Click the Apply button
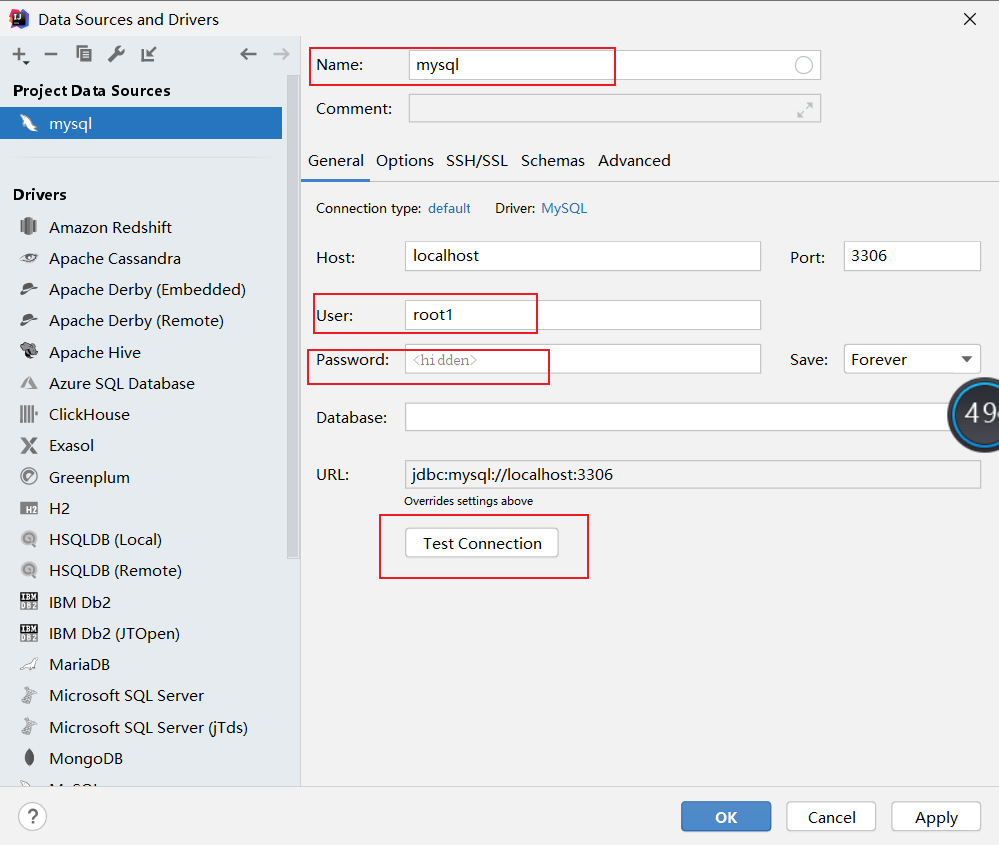999x845 pixels. click(x=936, y=816)
